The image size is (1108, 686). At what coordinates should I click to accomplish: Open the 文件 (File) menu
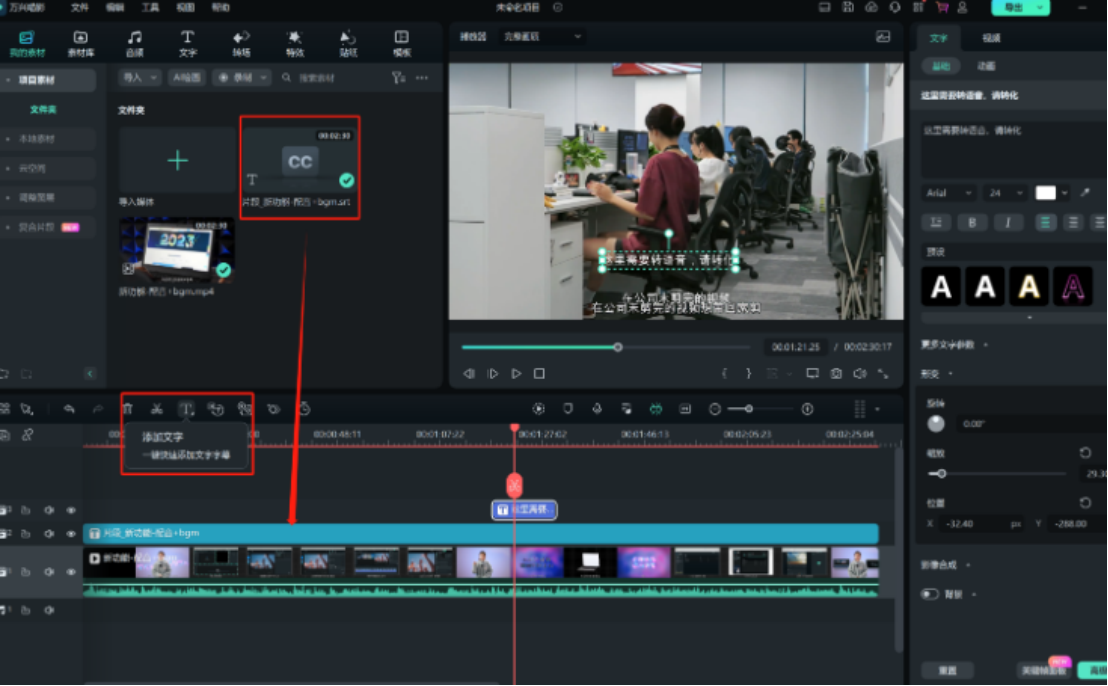point(80,7)
